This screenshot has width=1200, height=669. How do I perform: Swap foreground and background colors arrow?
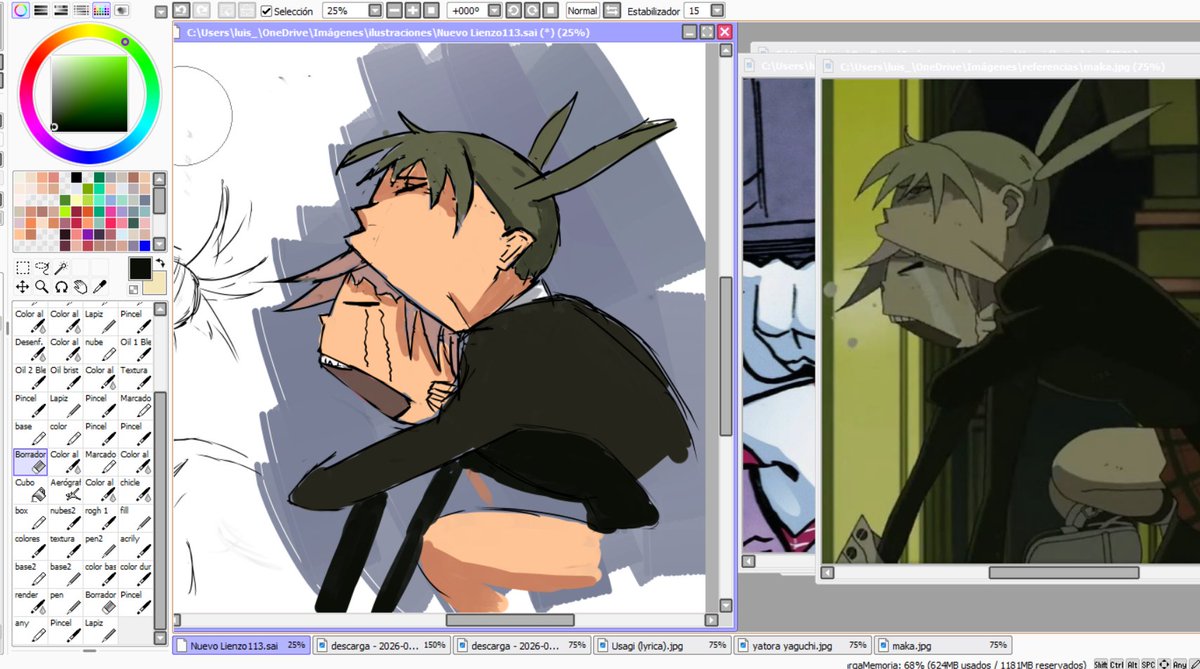(159, 264)
